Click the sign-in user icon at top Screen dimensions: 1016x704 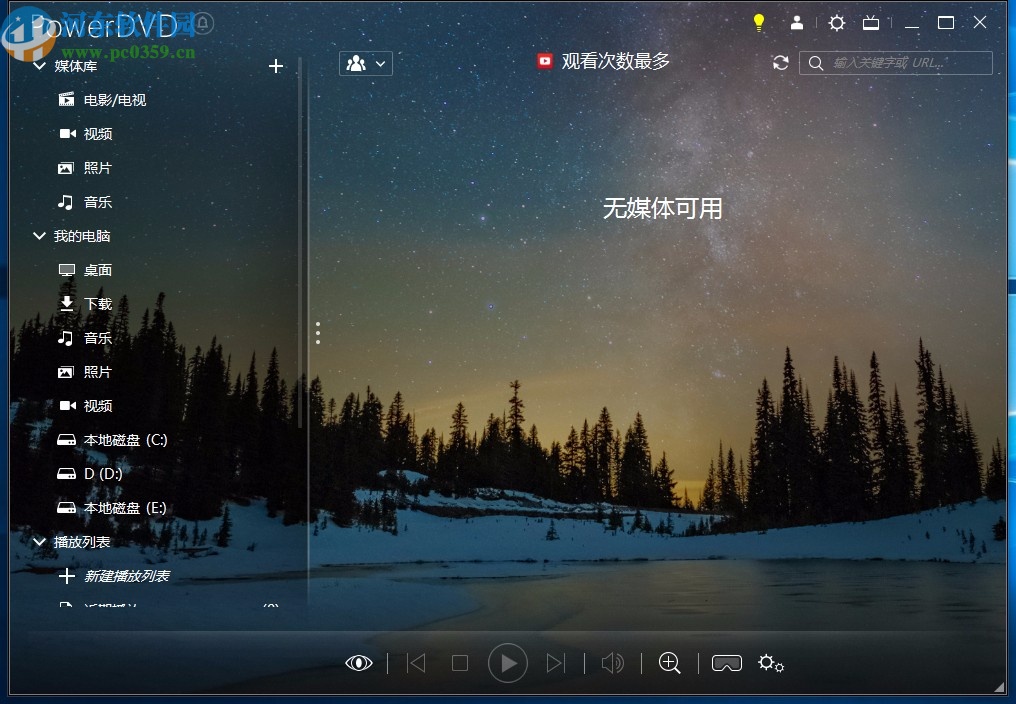point(798,22)
